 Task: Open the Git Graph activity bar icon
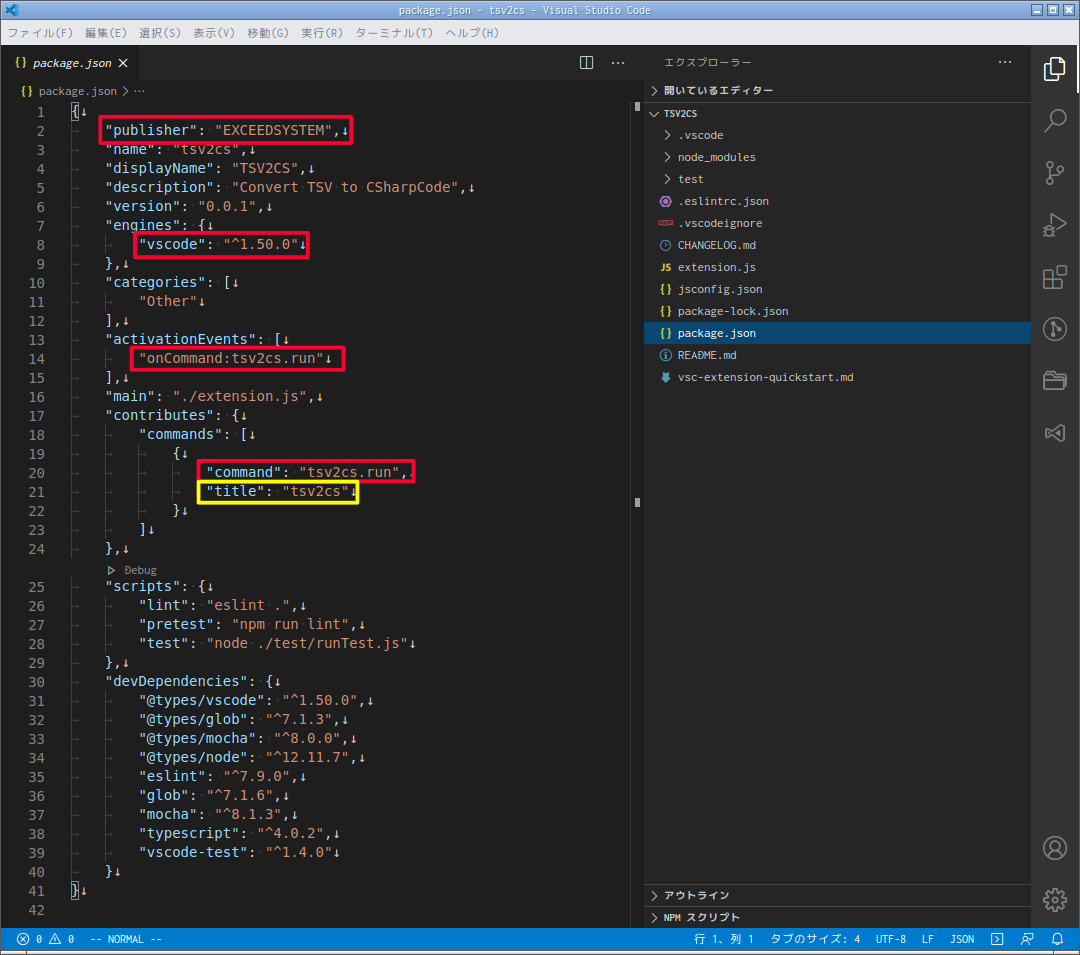click(1055, 328)
